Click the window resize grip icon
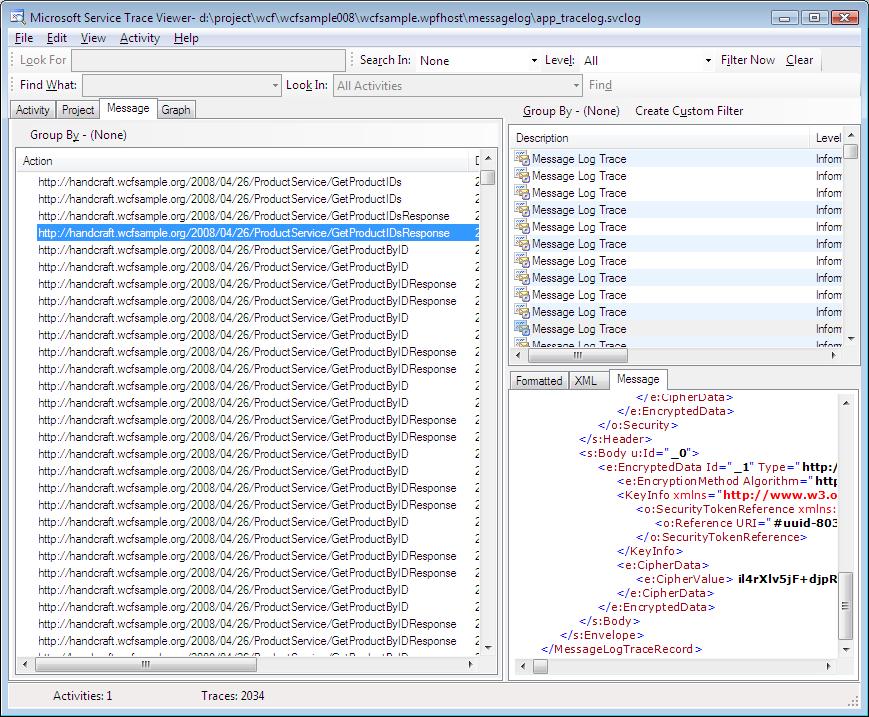 tap(853, 701)
